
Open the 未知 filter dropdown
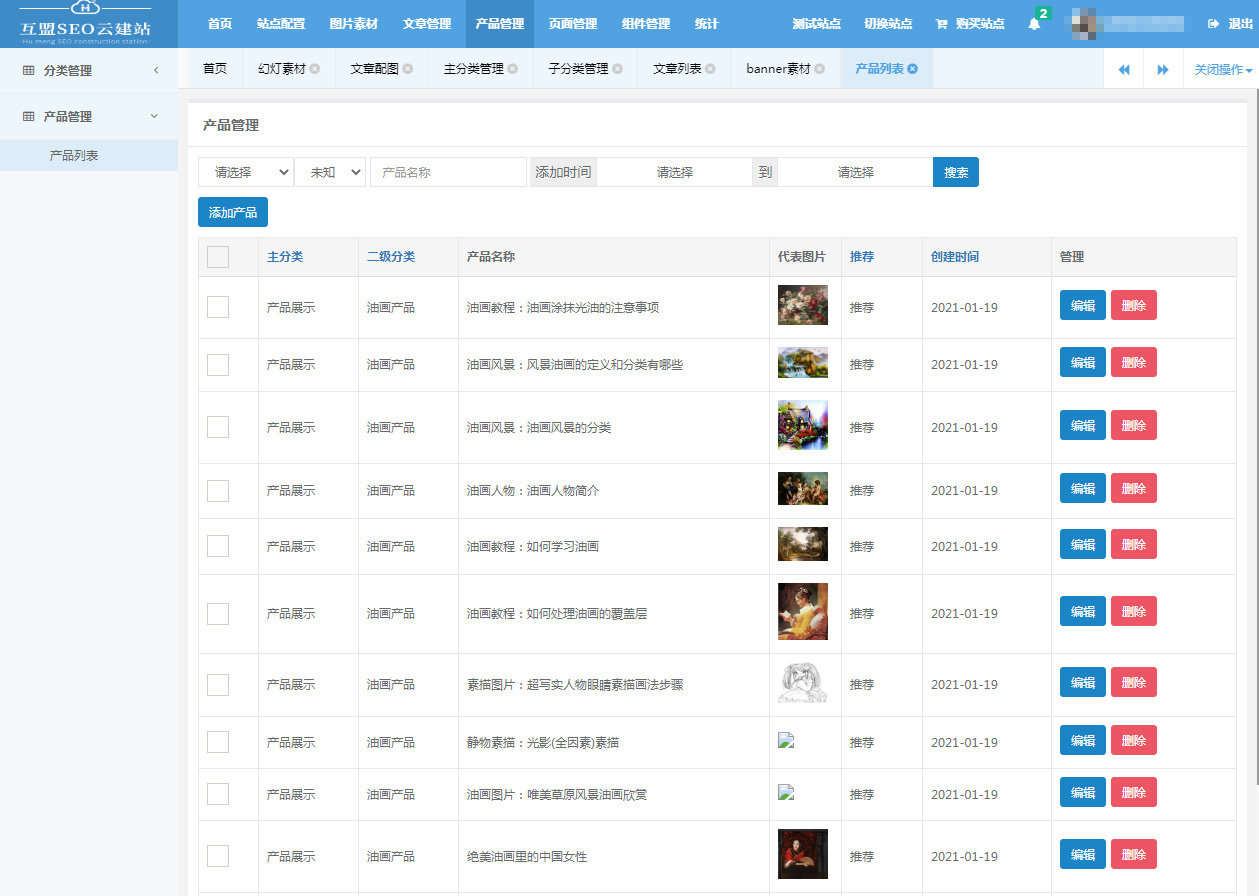click(331, 172)
